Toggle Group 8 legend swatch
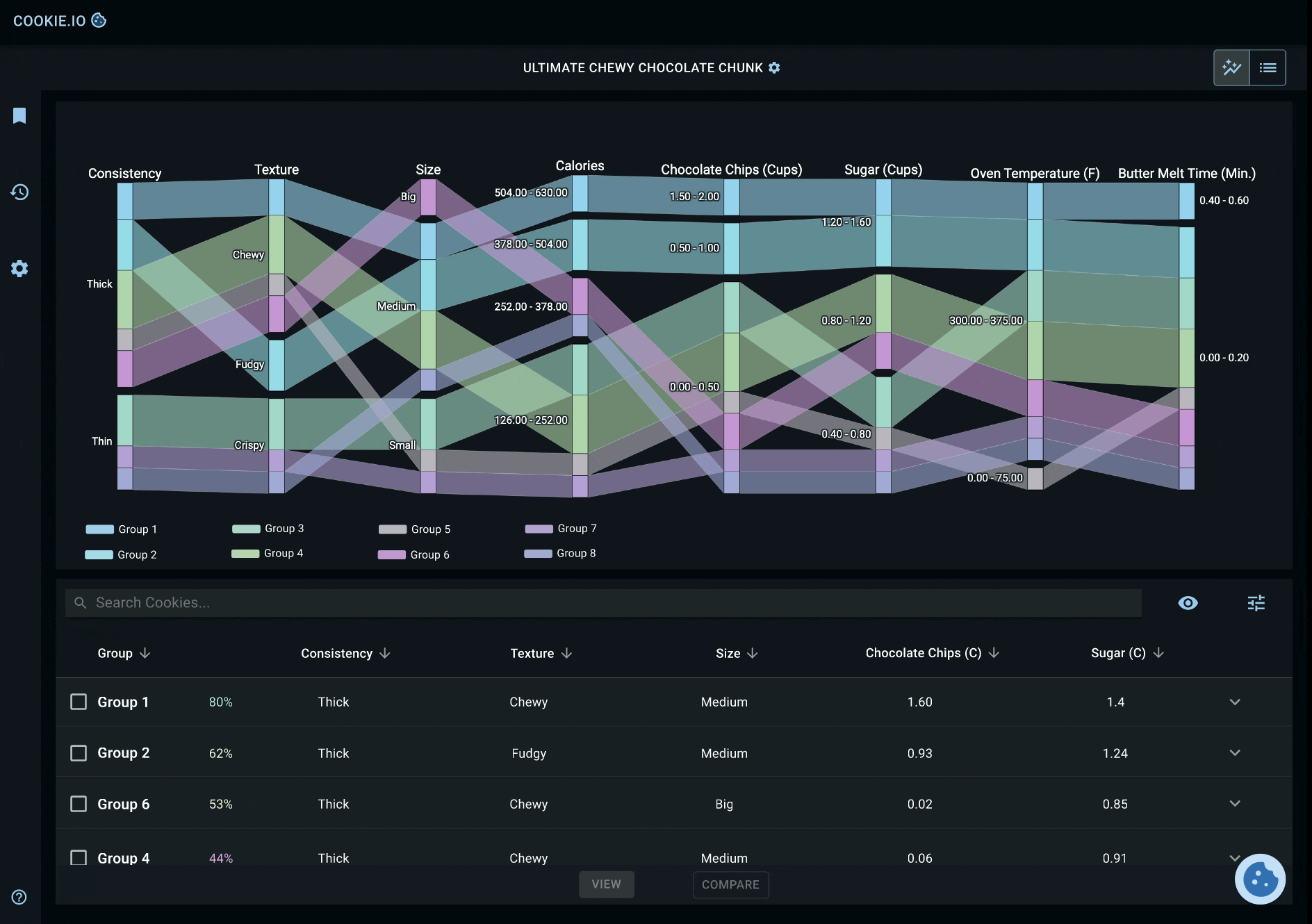The image size is (1312, 924). 538,554
